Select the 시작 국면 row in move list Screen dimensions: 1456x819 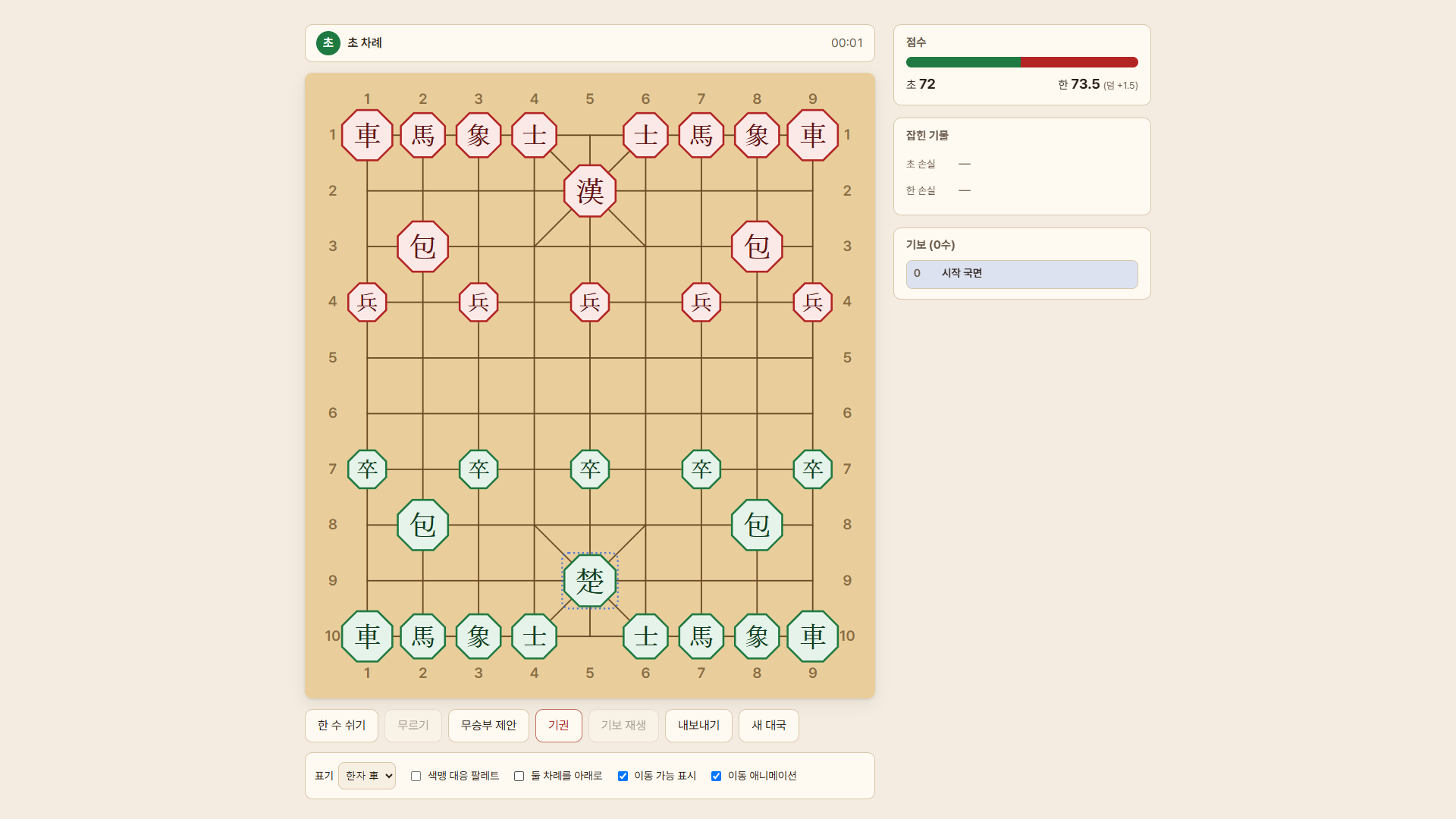1022,274
